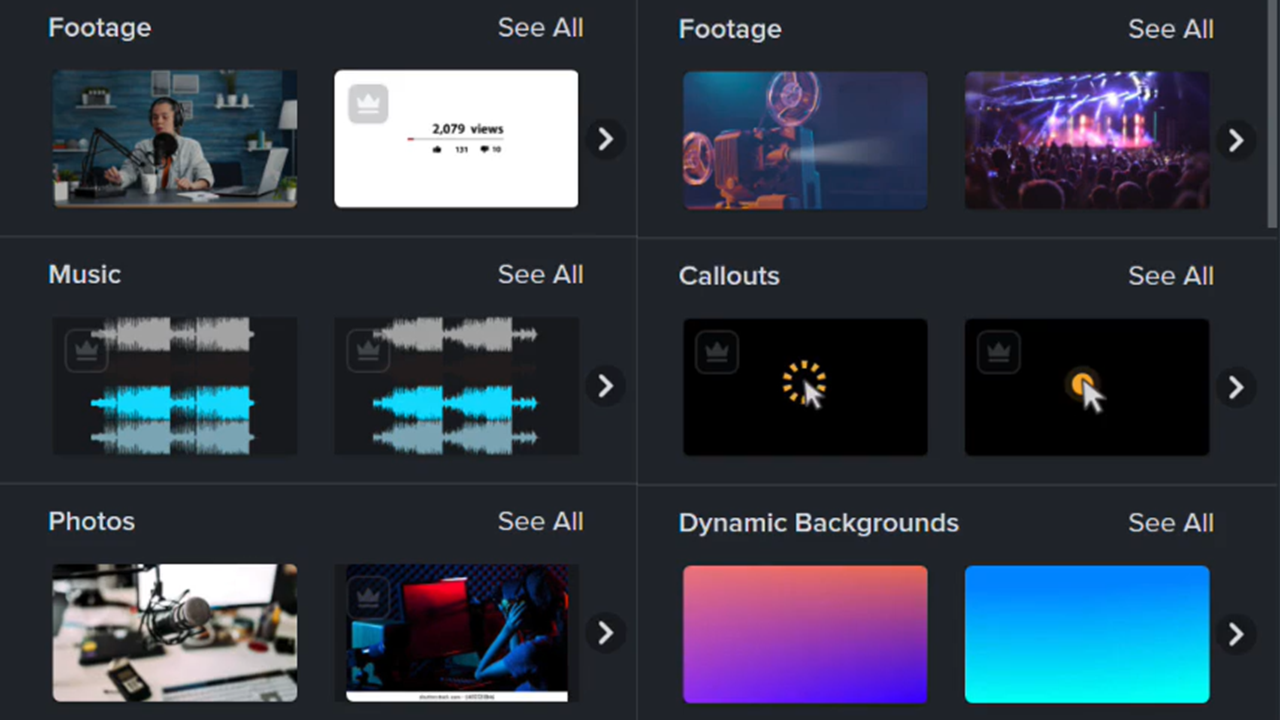Select the film projector footage clip
This screenshot has height=720, width=1280.
[805, 139]
